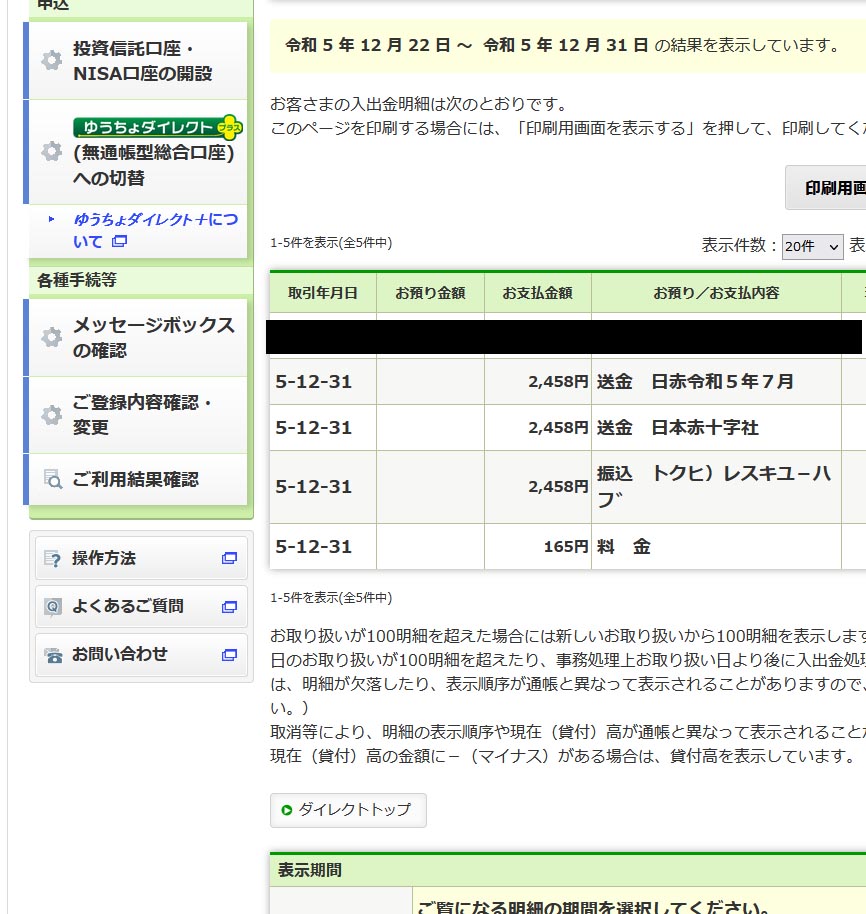Screen dimensions: 866x914
Task: Click the external link icon beside ゆうちょダイレクト＋について
Action: point(120,241)
